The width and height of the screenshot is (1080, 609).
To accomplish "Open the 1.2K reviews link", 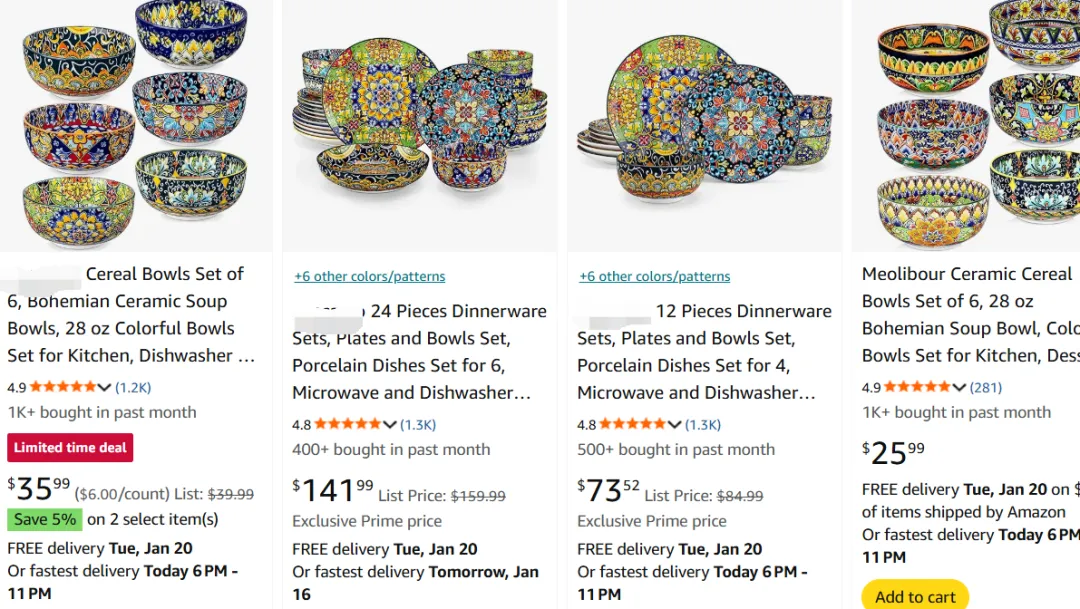I will (x=133, y=388).
